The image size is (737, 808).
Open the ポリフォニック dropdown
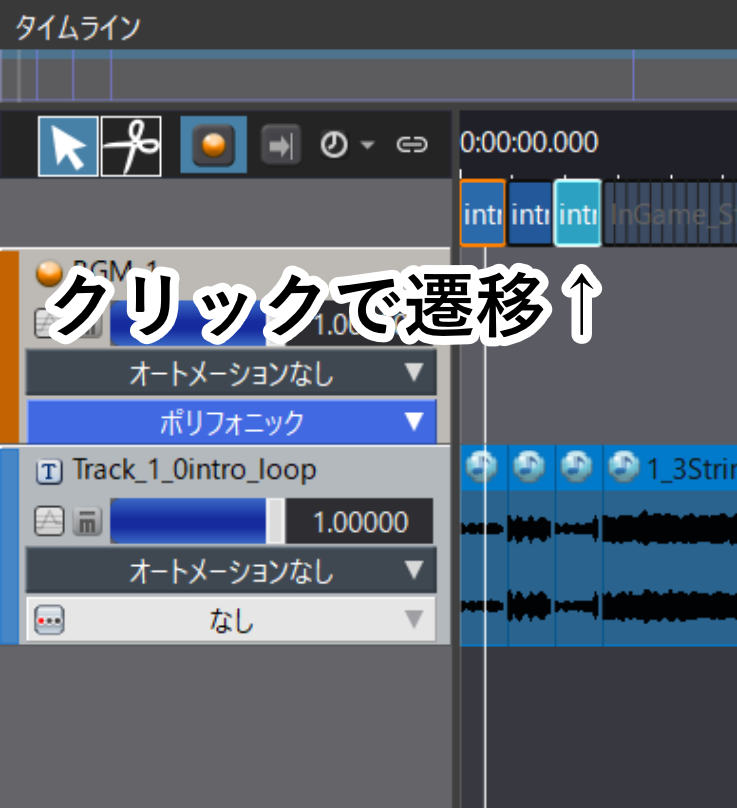pyautogui.click(x=231, y=422)
